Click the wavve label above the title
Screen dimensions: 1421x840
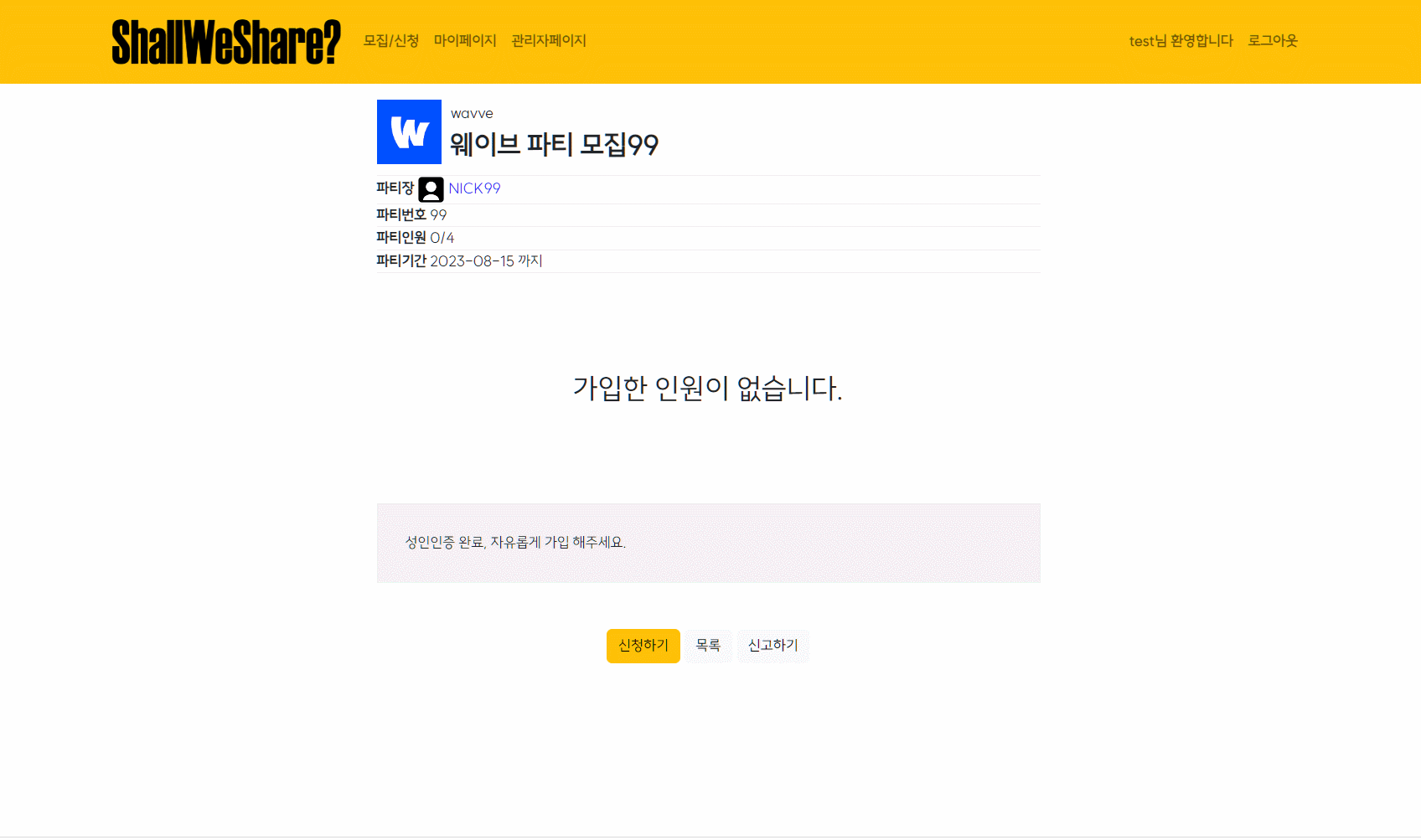pos(472,114)
